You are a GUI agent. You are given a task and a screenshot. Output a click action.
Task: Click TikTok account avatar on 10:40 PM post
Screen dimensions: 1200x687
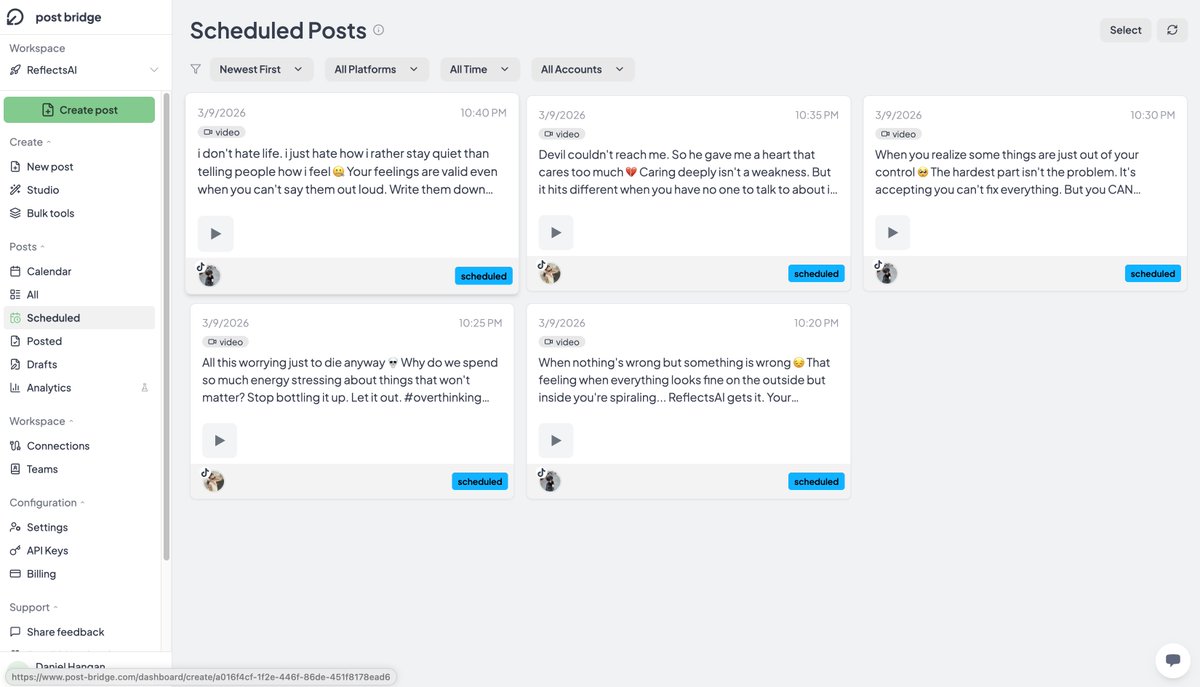[x=209, y=276]
